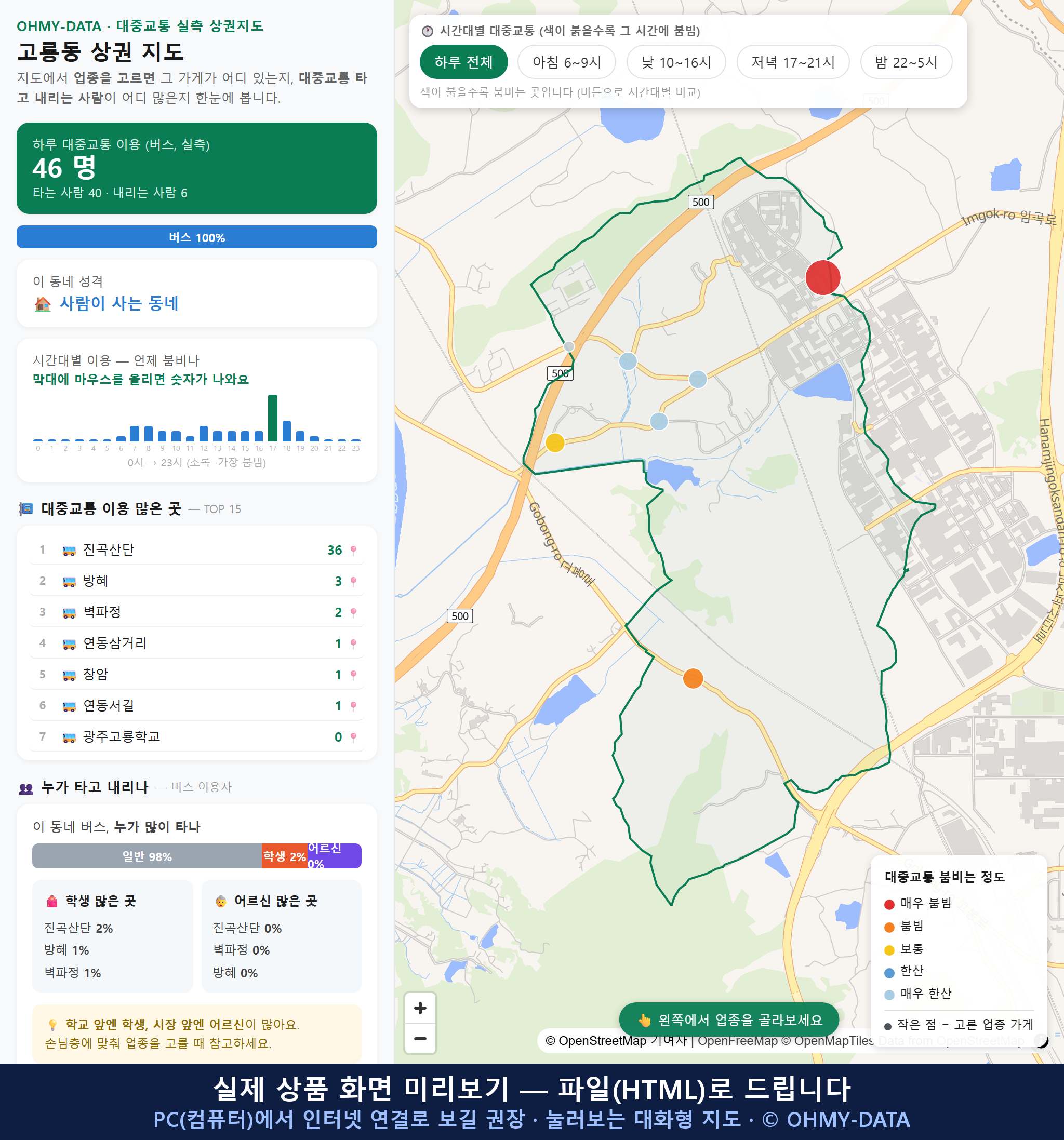Click the bus icon beside 연동삼거리
This screenshot has width=1064, height=1140.
point(69,644)
